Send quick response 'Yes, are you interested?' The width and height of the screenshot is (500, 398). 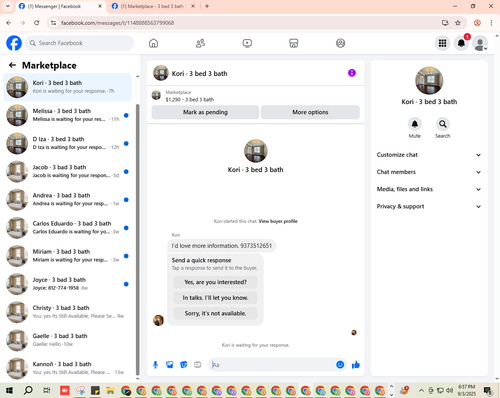(215, 282)
